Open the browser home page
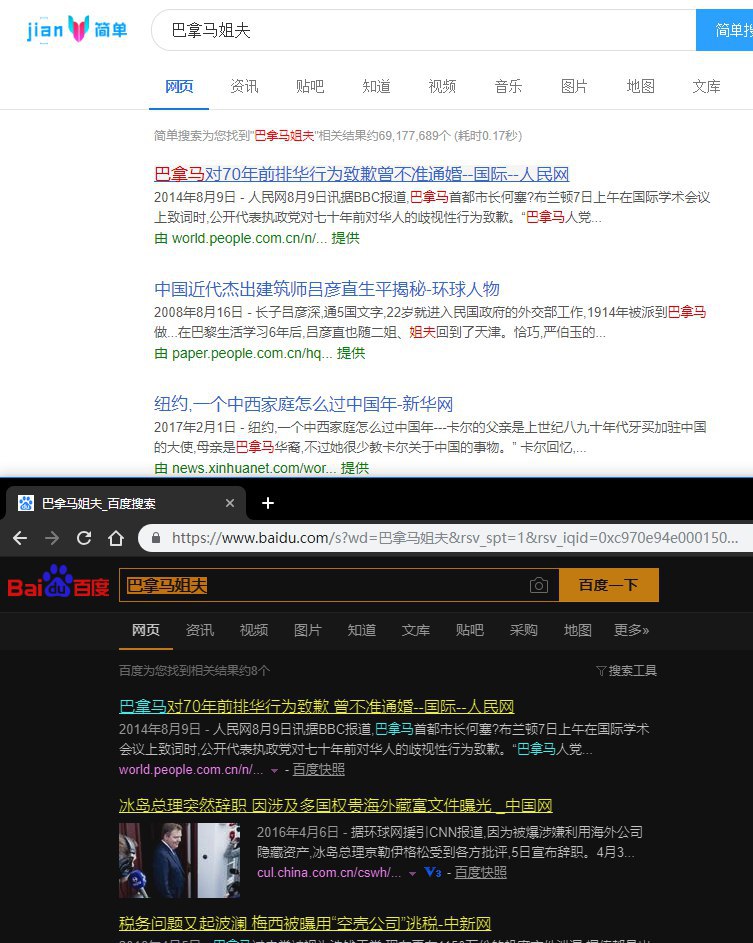 116,538
